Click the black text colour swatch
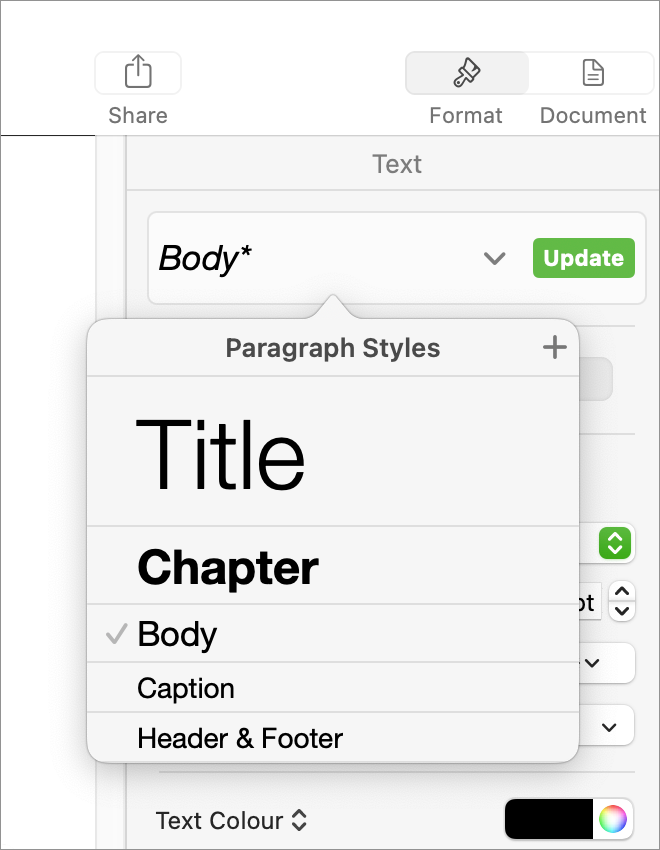 [x=549, y=818]
